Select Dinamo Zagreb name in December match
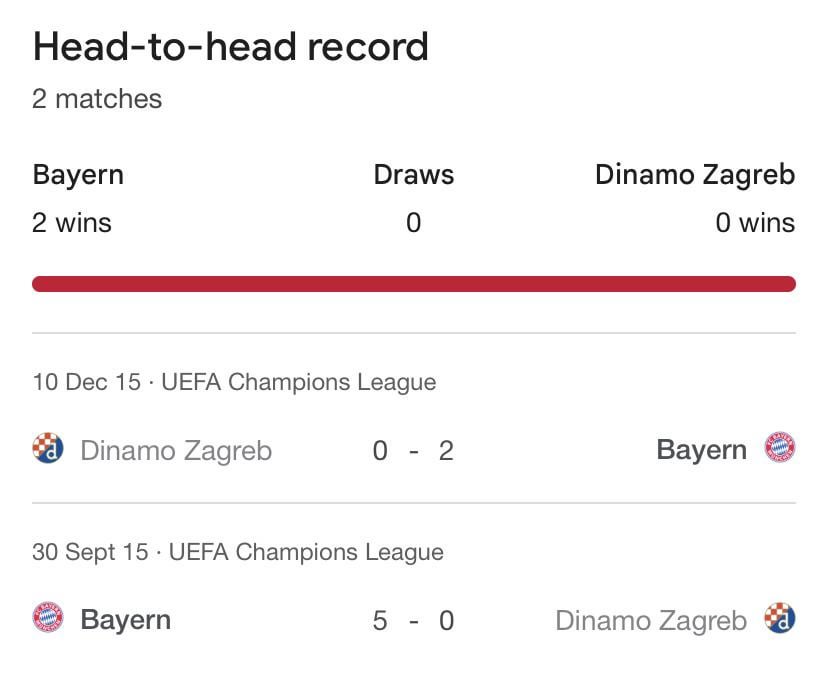Image resolution: width=815 pixels, height=684 pixels. pyautogui.click(x=176, y=450)
